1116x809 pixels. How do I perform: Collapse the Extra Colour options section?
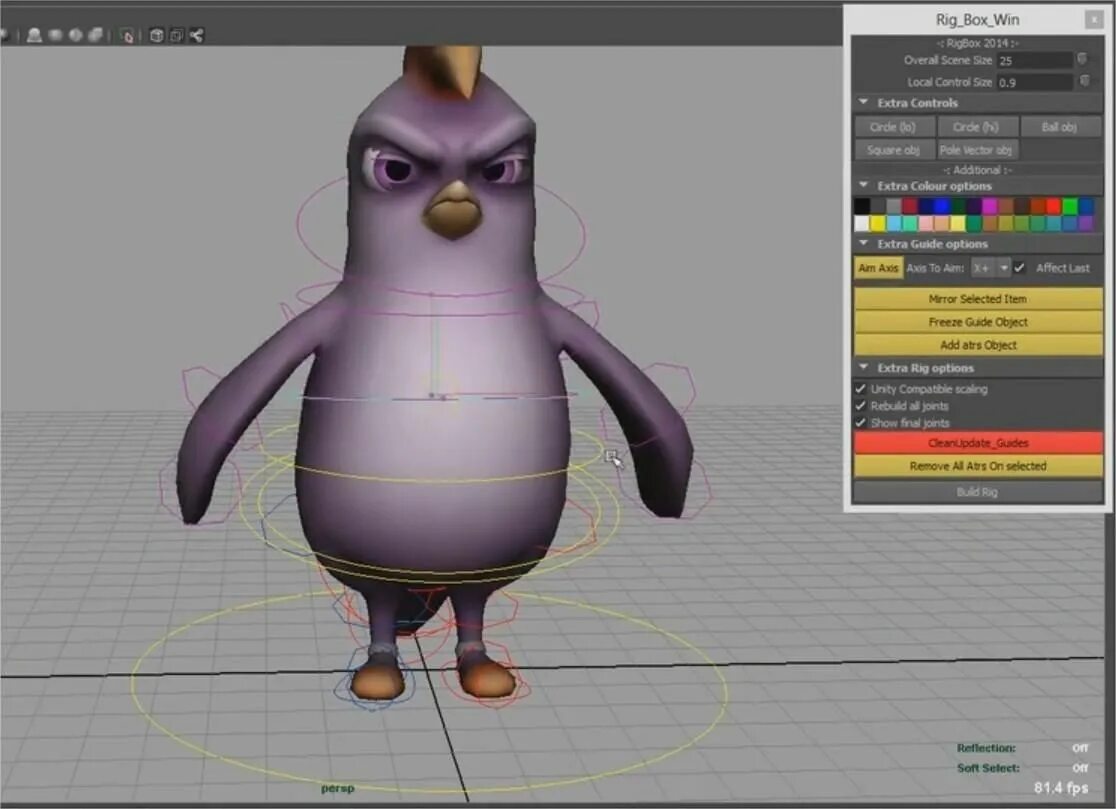[864, 186]
